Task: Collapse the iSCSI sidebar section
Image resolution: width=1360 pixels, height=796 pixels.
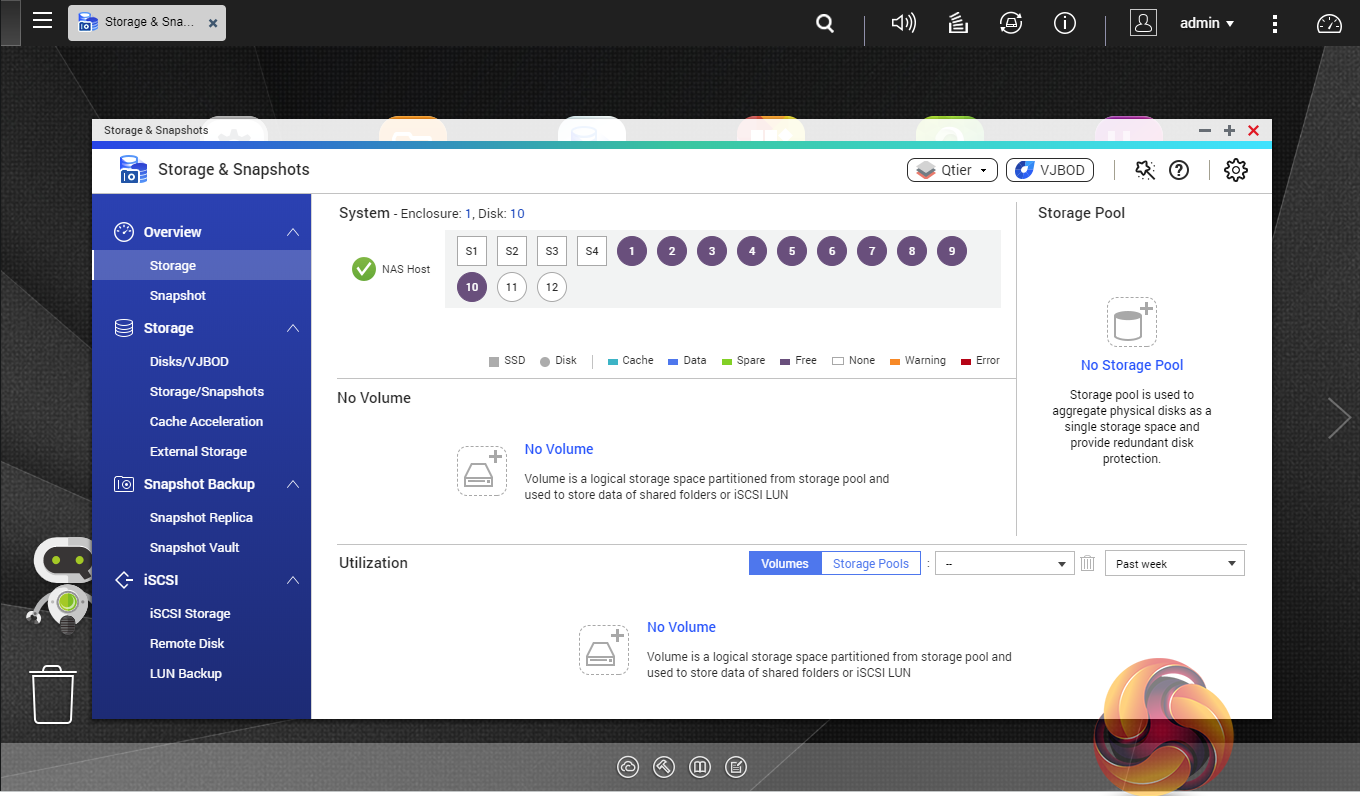Action: (x=293, y=580)
